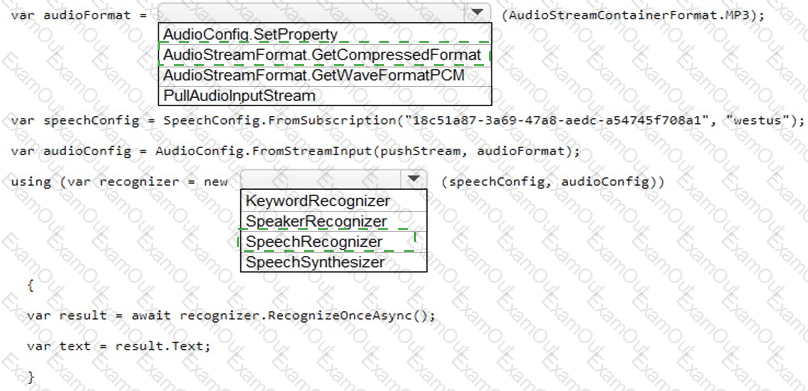
Task: Click the recognizer.RecognizeOnceAsync code line
Action: coord(231,315)
